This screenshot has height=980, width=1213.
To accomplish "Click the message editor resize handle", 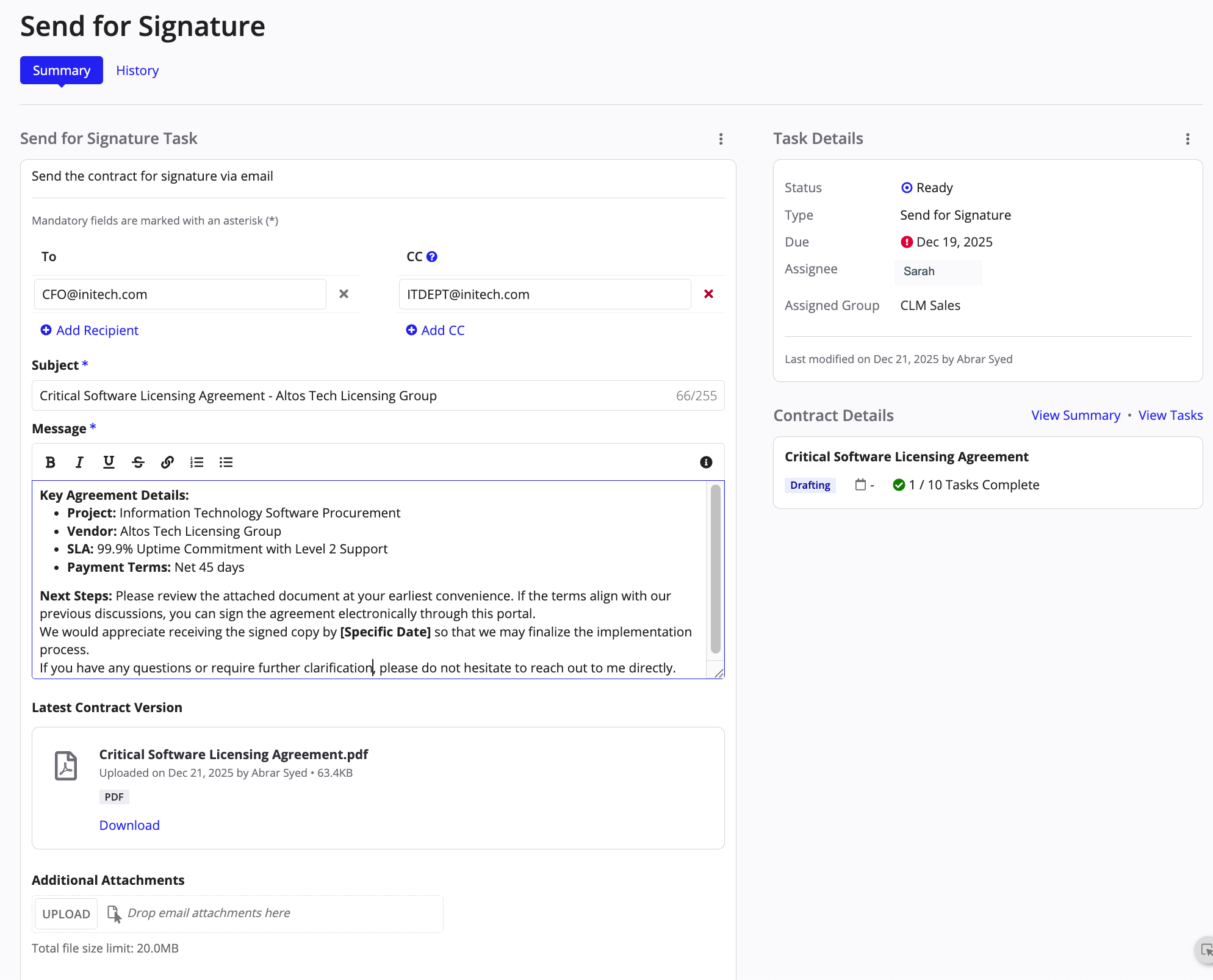I will pos(719,672).
